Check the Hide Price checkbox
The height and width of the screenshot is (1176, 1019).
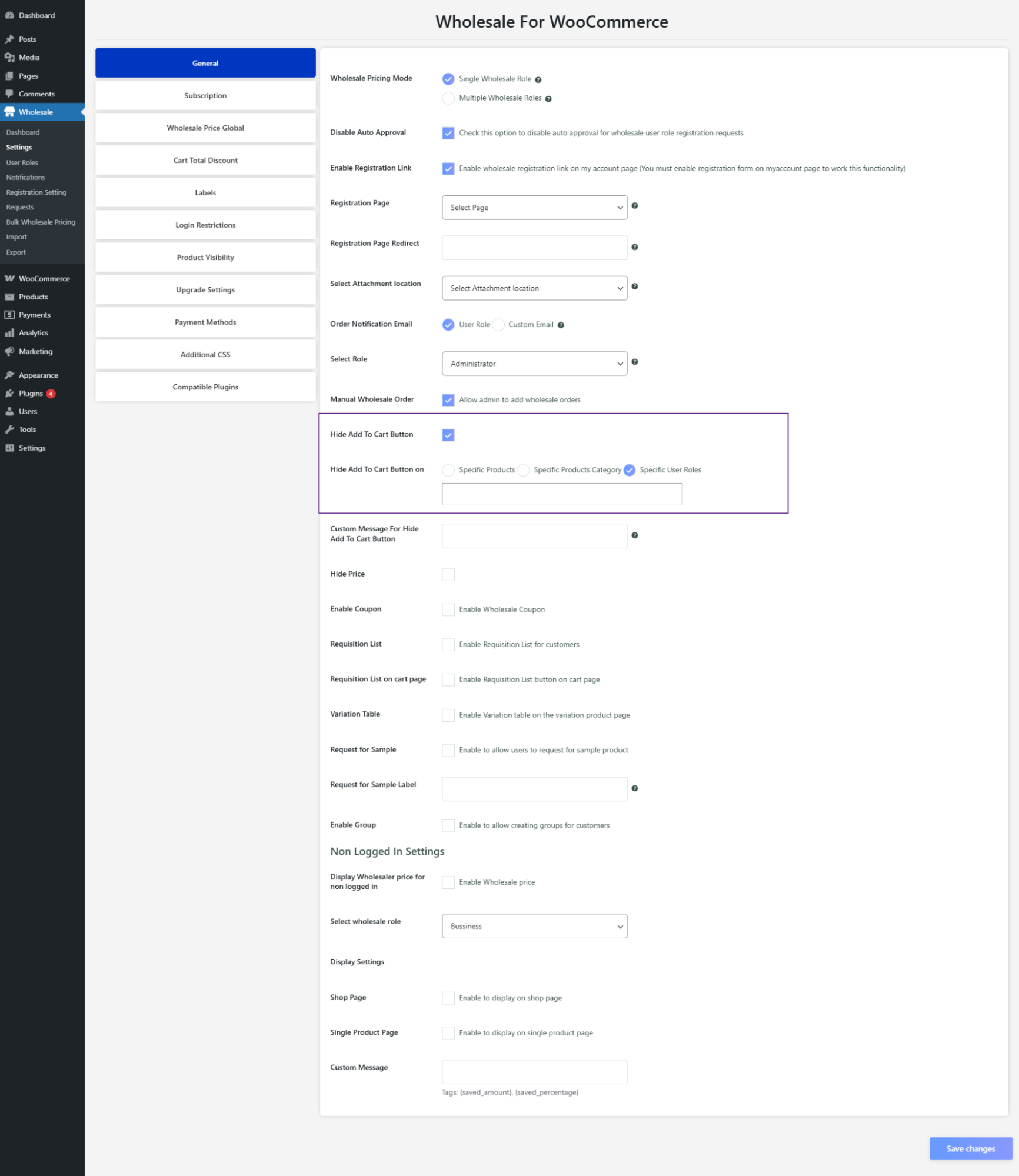pos(448,575)
